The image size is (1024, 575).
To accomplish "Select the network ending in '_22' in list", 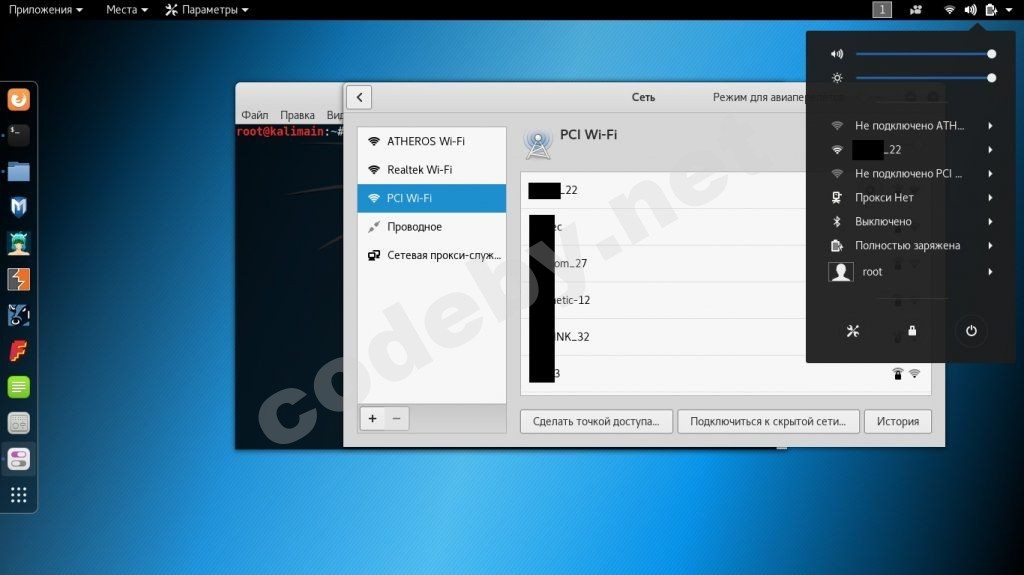I will pos(664,190).
